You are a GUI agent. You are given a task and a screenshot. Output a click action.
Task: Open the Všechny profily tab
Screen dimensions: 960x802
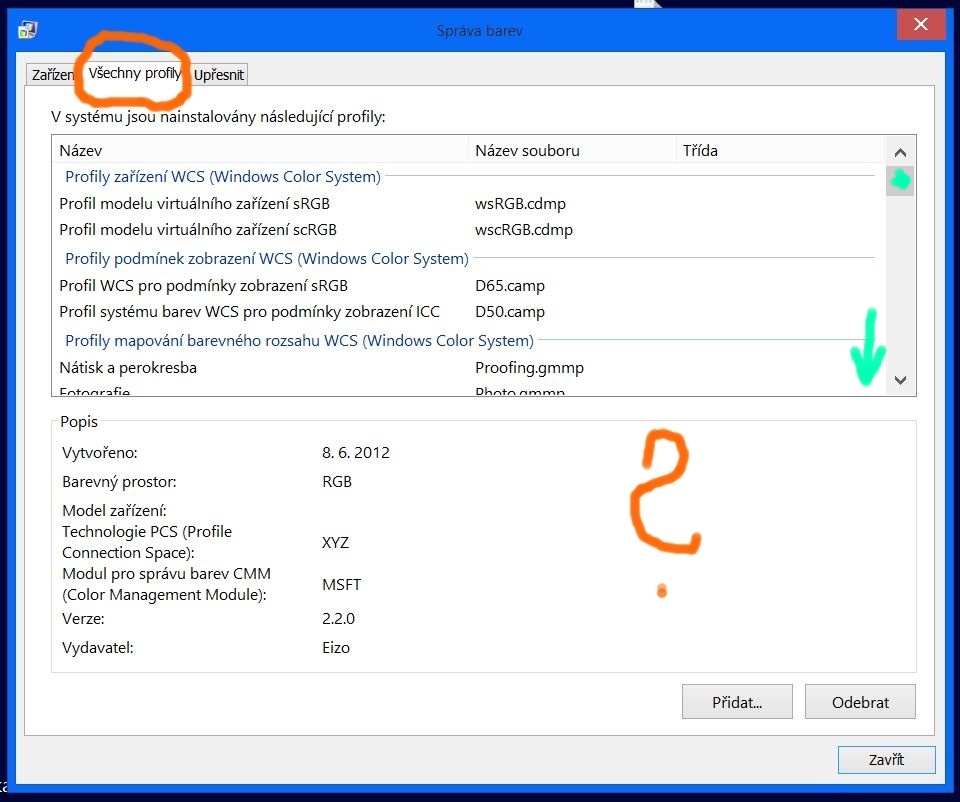pos(134,74)
